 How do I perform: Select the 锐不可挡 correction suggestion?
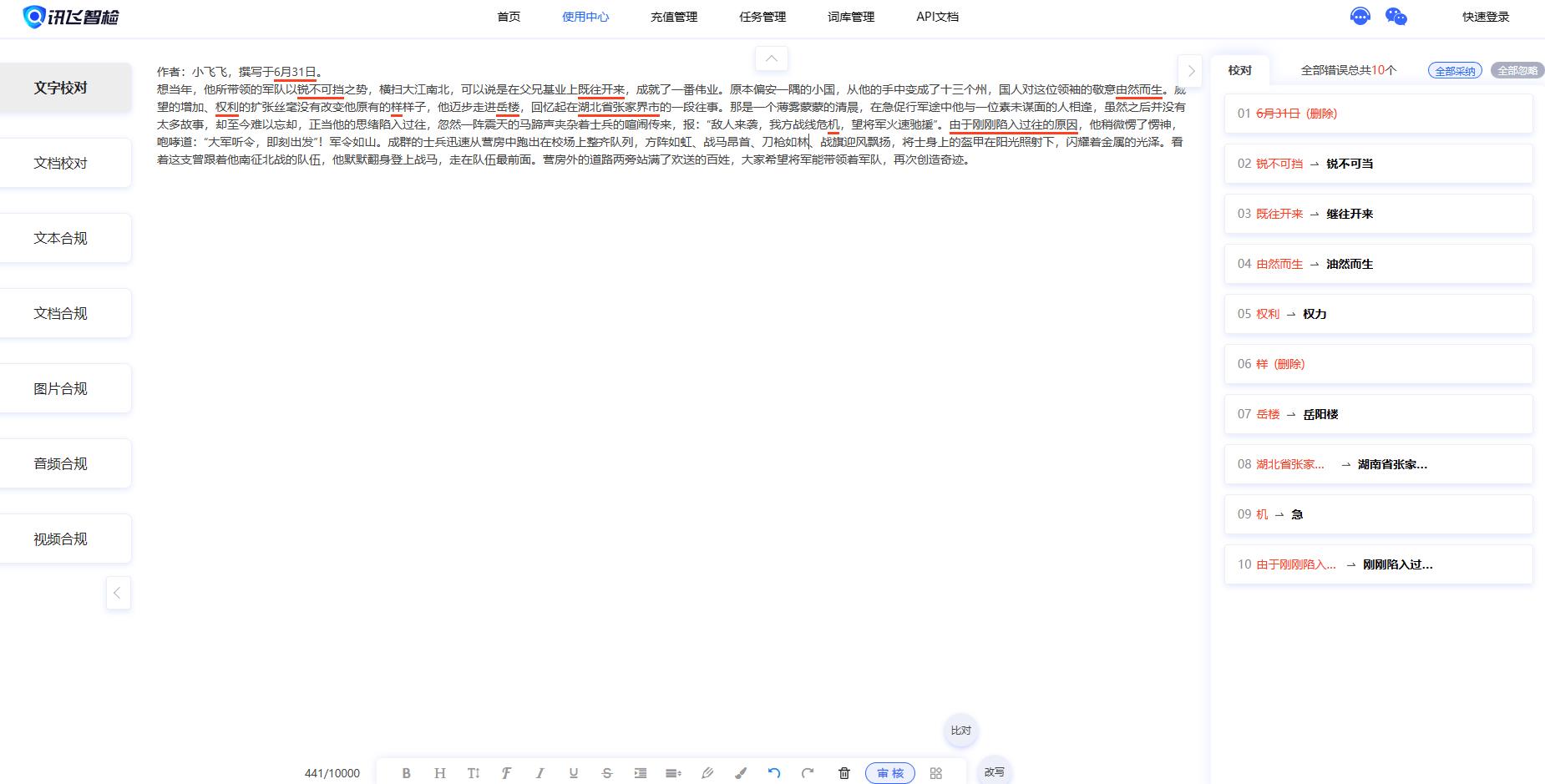[x=1378, y=164]
